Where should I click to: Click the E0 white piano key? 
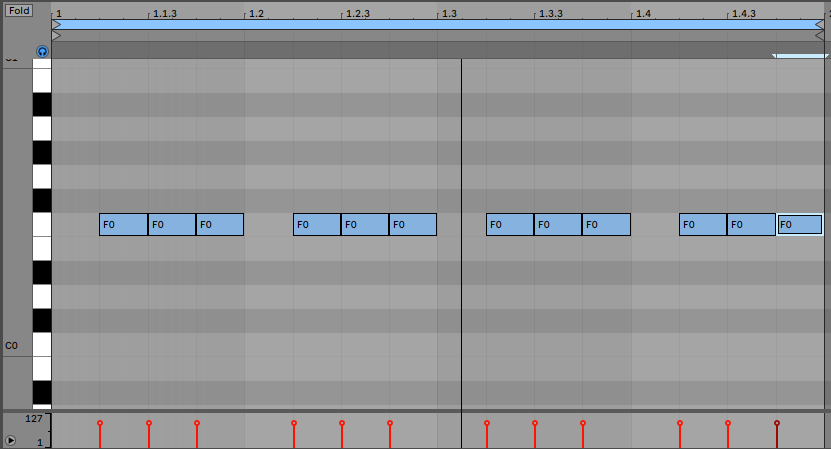42,249
